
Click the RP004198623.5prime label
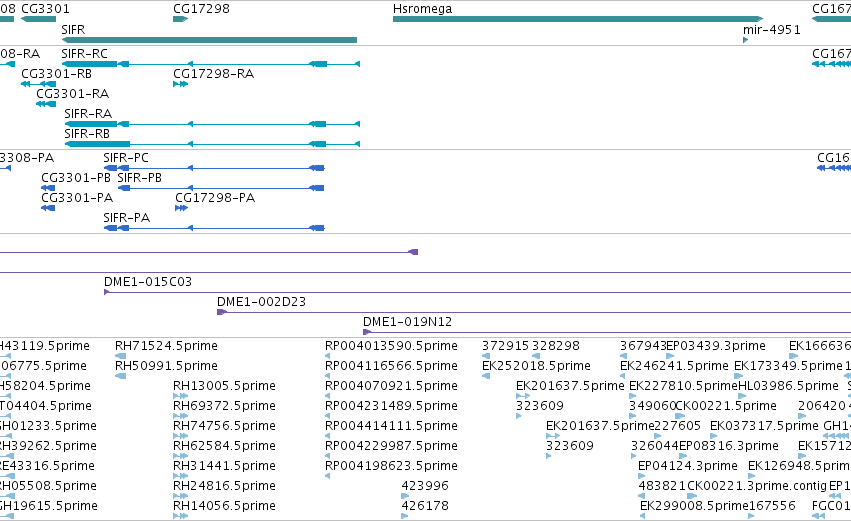(x=391, y=466)
